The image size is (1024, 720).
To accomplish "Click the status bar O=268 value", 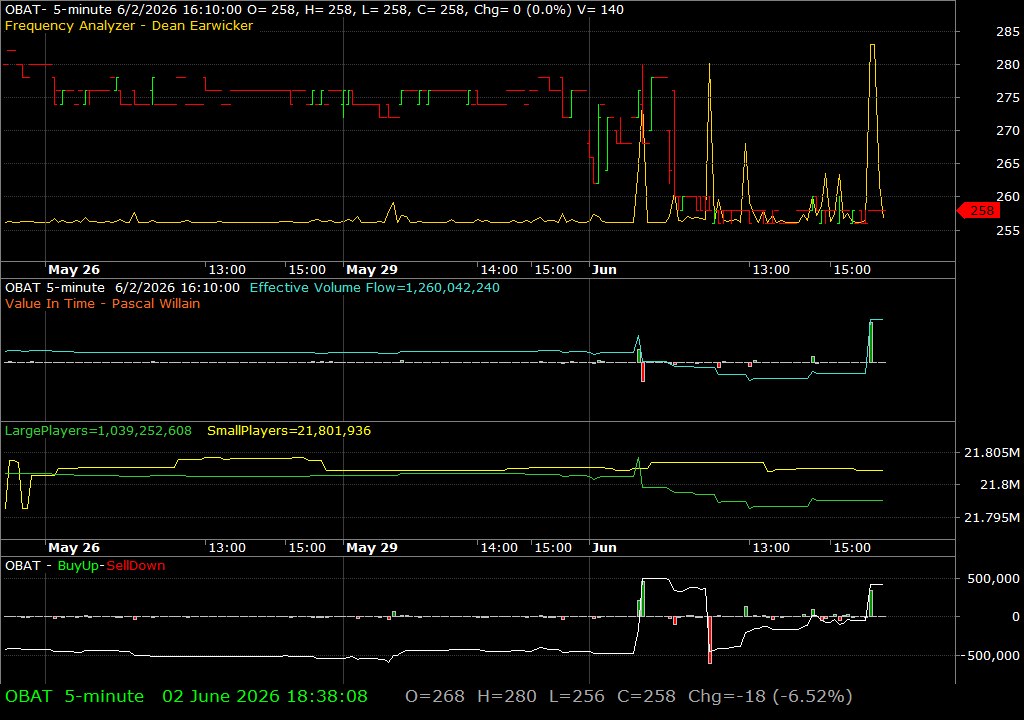I will [x=435, y=696].
